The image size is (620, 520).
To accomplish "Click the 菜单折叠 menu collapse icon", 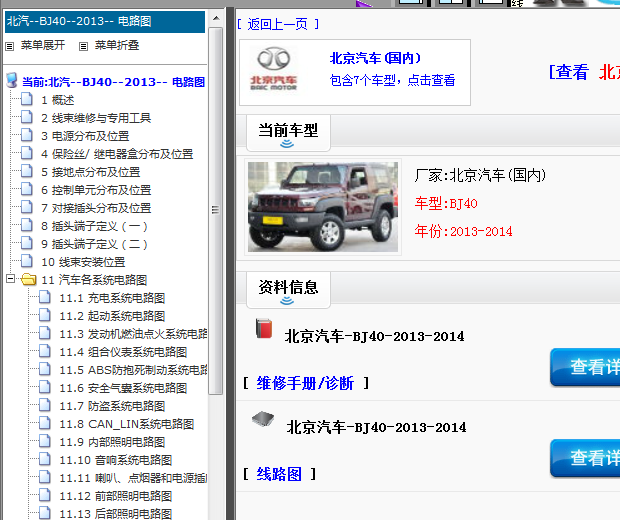I will tap(83, 46).
